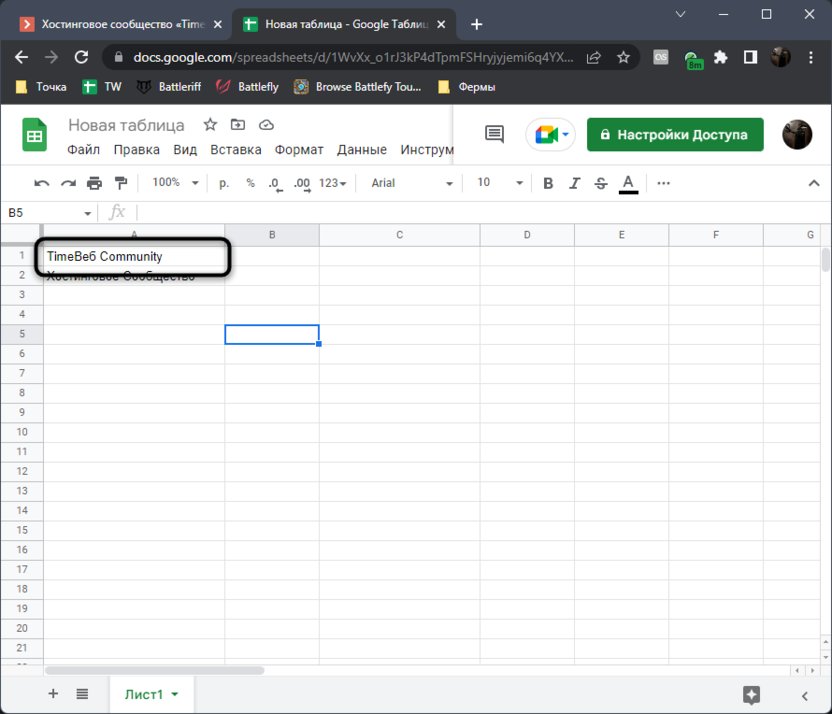Open the 100% zoom dropdown
The height and width of the screenshot is (714, 832).
pyautogui.click(x=175, y=183)
